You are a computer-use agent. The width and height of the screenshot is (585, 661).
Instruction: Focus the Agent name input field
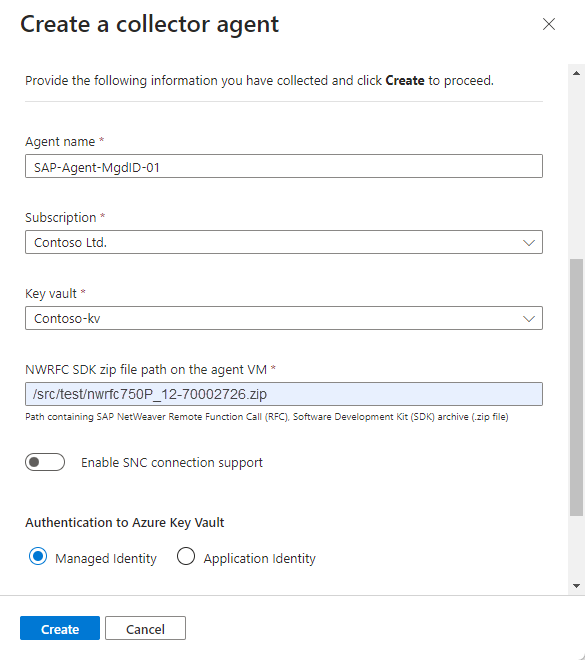[284, 166]
